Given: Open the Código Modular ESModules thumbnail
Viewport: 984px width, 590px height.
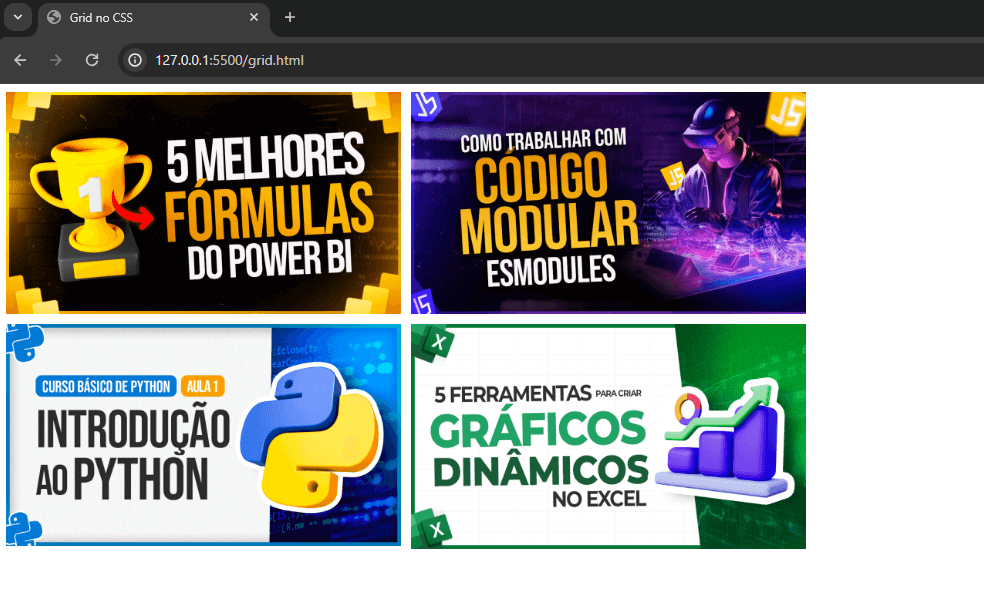Looking at the screenshot, I should pos(608,200).
